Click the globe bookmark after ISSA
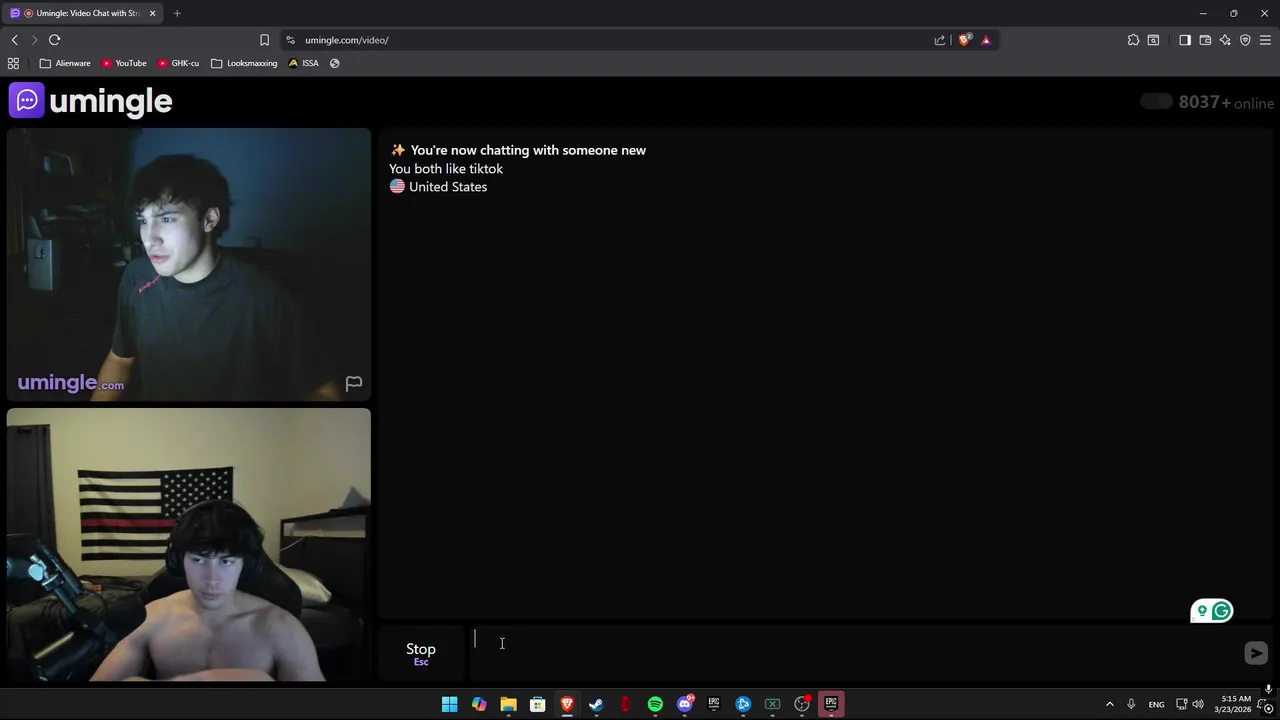1280x720 pixels. 334,63
